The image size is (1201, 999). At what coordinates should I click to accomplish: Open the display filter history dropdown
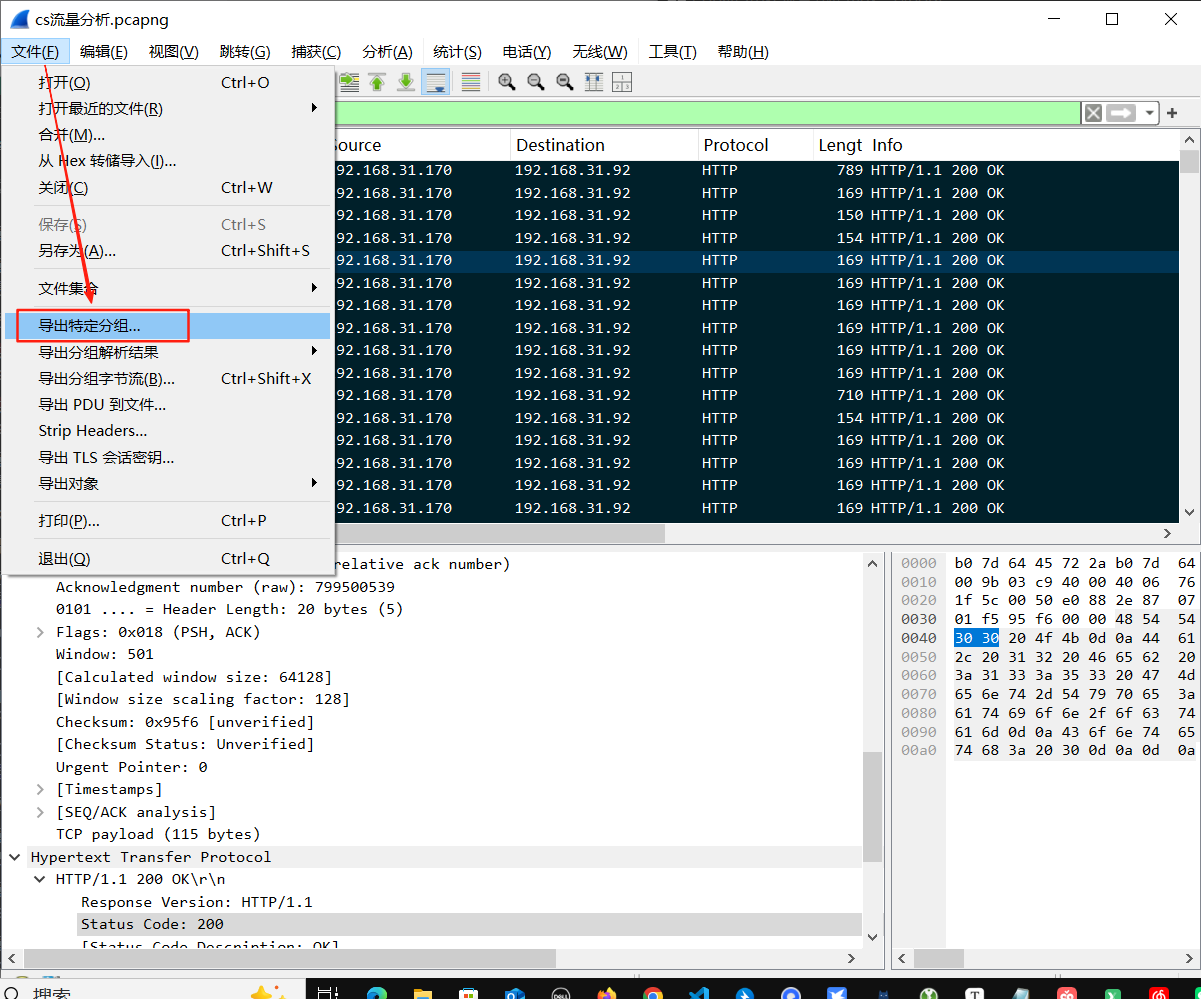(1150, 113)
